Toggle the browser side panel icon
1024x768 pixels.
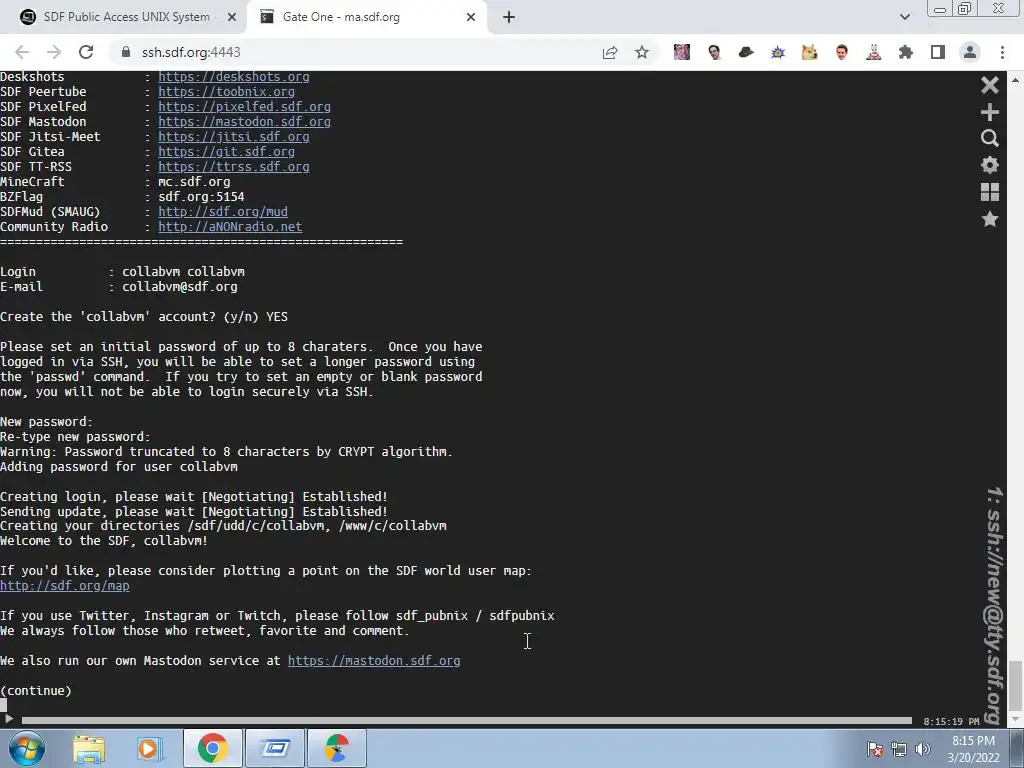(938, 52)
